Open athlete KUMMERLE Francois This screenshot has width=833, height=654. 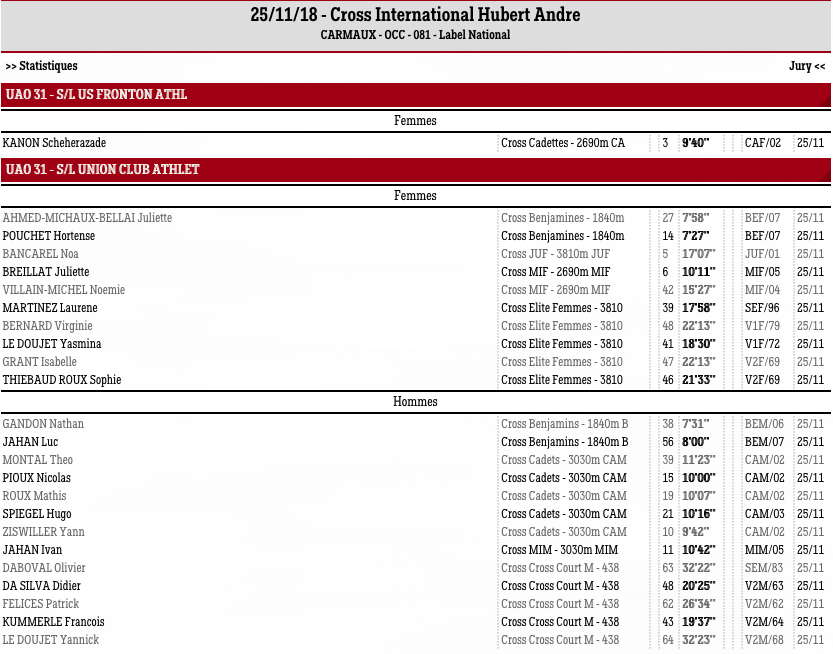coord(54,623)
